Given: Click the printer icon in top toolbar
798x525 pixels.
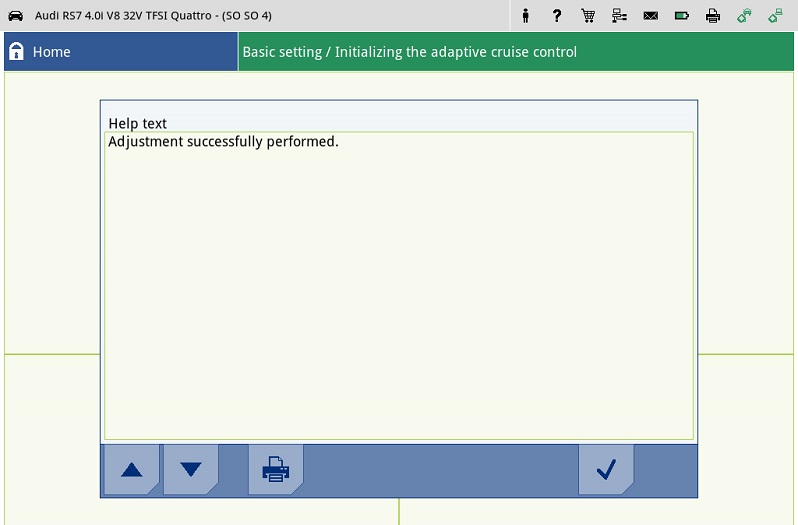Looking at the screenshot, I should tap(712, 16).
